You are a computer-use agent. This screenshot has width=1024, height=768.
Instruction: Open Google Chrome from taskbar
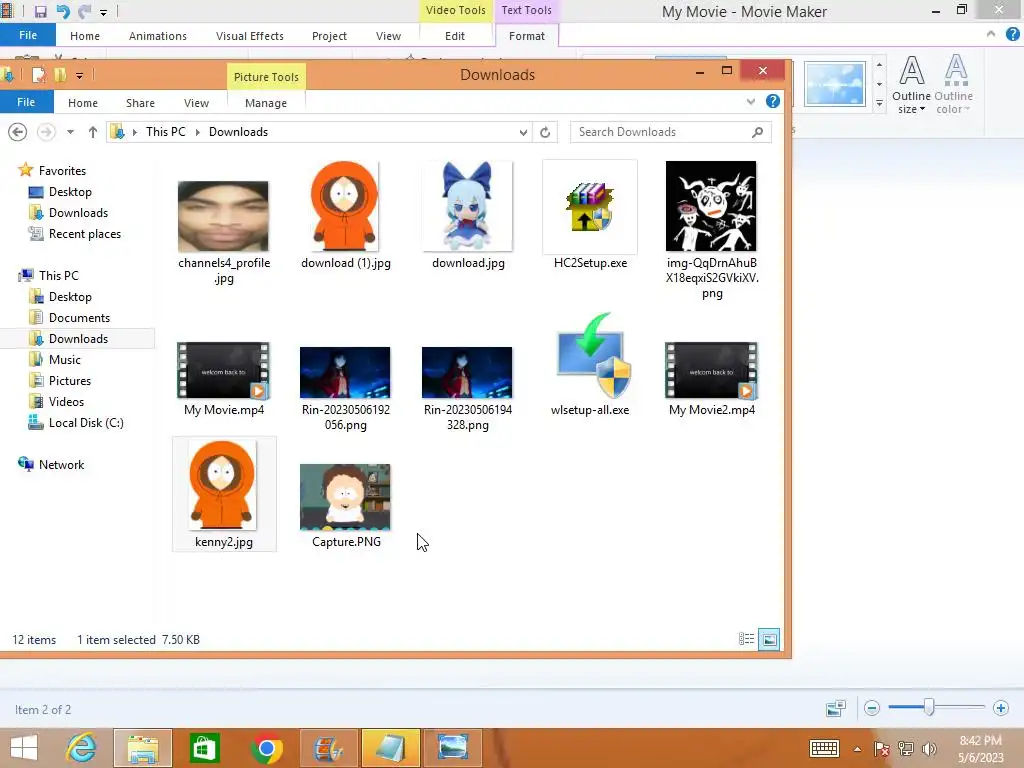[266, 748]
